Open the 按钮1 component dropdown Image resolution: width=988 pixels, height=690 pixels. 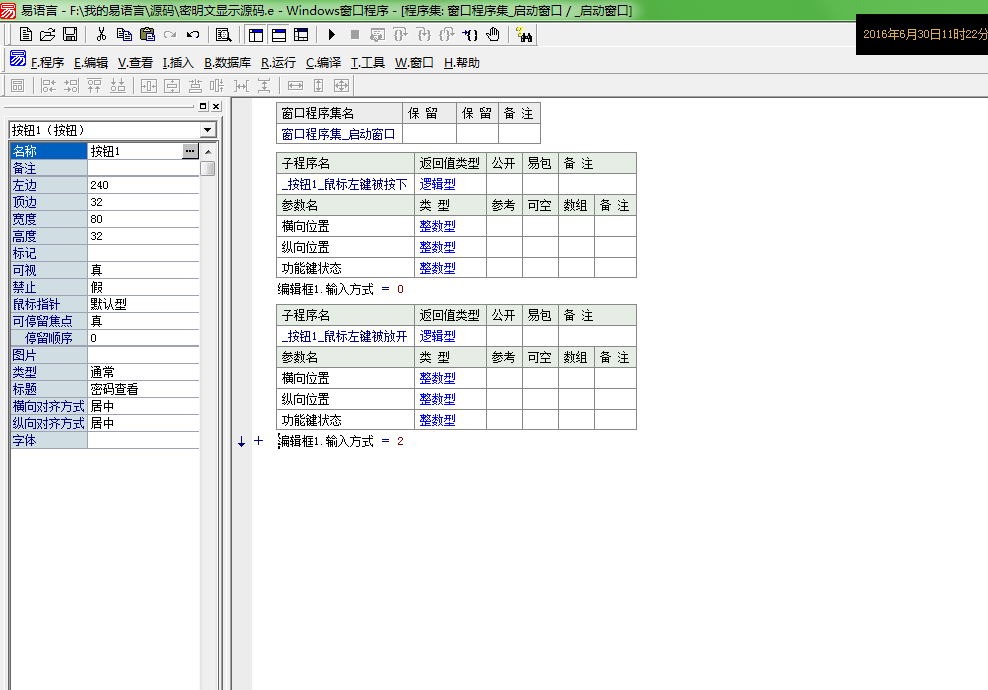[207, 130]
